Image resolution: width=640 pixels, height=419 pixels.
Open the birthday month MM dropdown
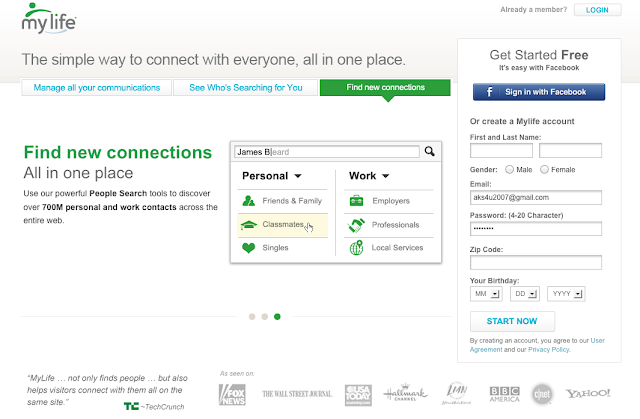tap(486, 294)
